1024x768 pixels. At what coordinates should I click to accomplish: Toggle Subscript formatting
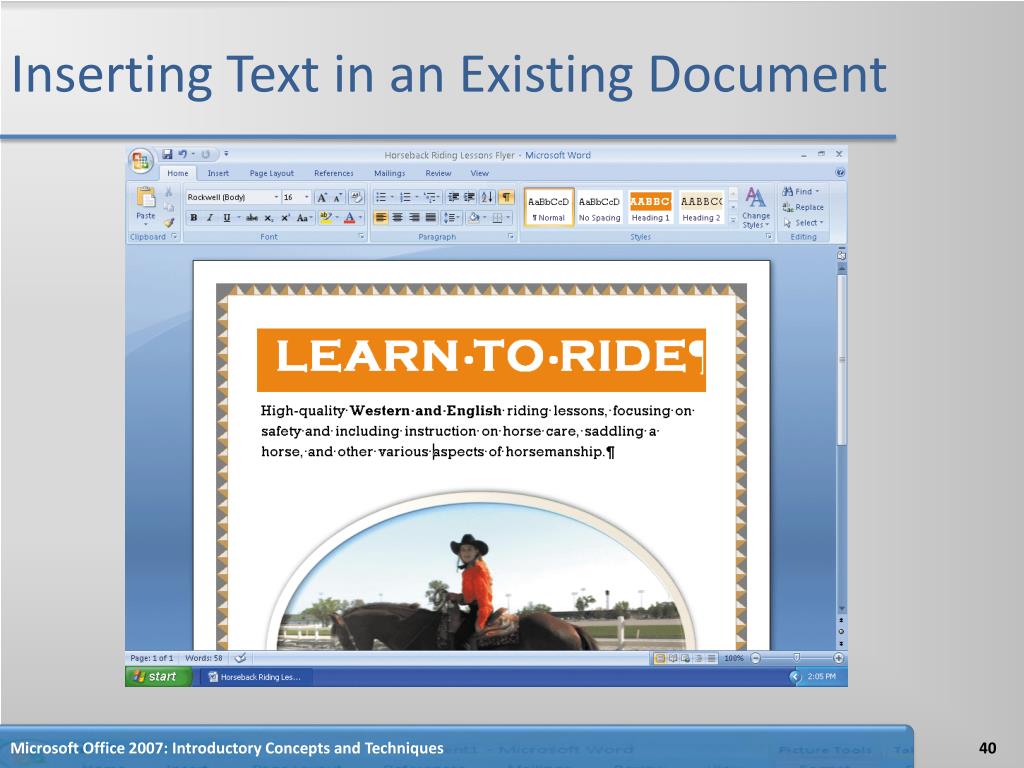click(268, 218)
